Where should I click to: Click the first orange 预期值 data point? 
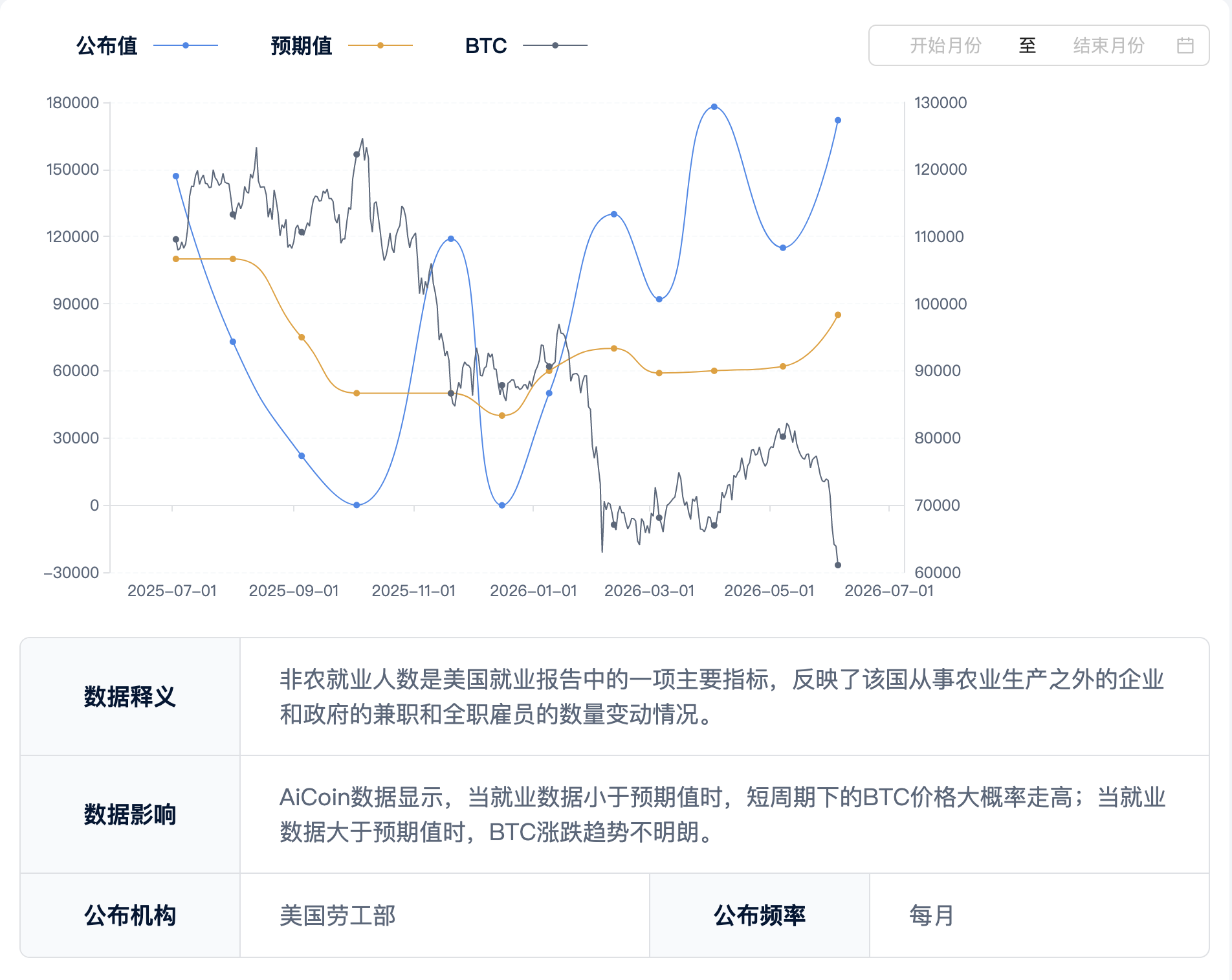[x=176, y=259]
